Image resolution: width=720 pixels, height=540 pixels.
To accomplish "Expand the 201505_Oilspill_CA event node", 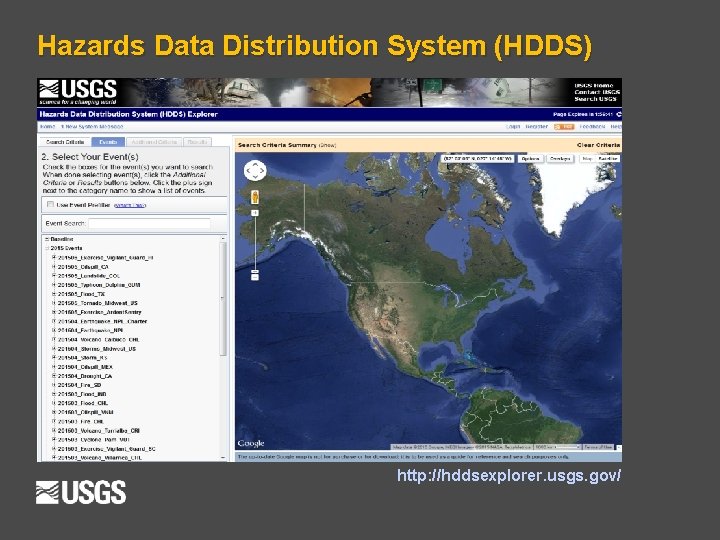I will point(54,267).
